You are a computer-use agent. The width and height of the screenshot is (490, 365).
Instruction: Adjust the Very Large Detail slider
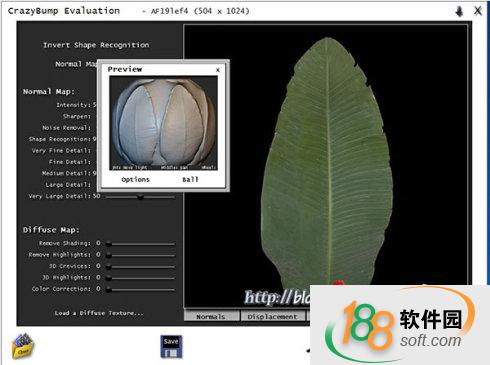(140, 197)
